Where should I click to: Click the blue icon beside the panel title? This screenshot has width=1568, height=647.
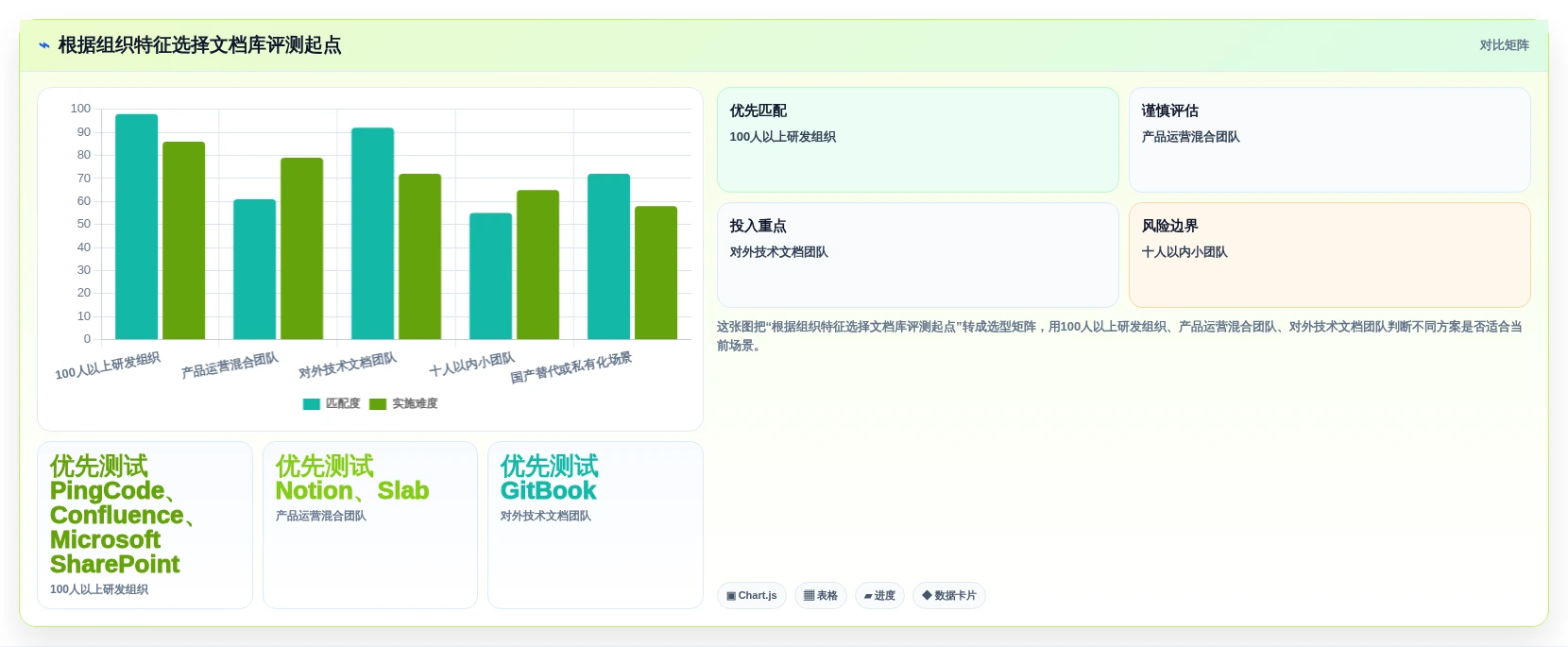tap(44, 45)
